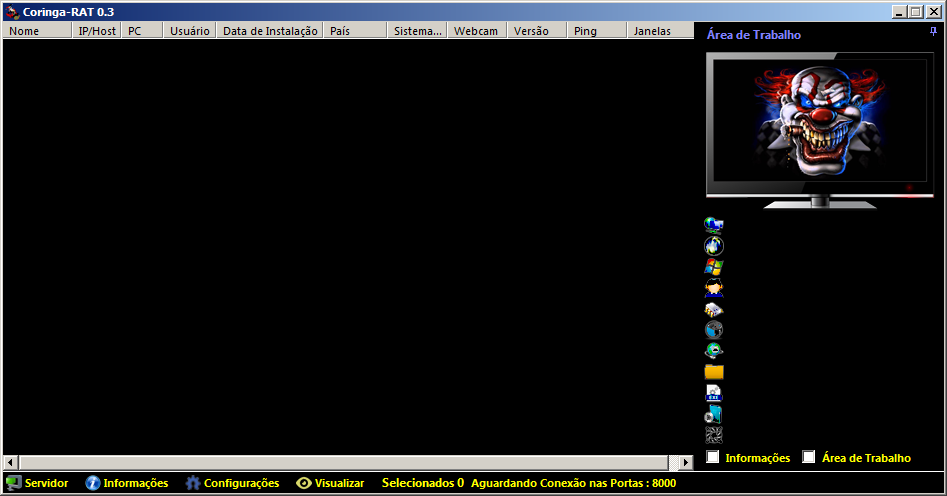Screen dimensions: 947x496
Task: Click the horizontal scrollbar right arrow
Action: point(686,463)
